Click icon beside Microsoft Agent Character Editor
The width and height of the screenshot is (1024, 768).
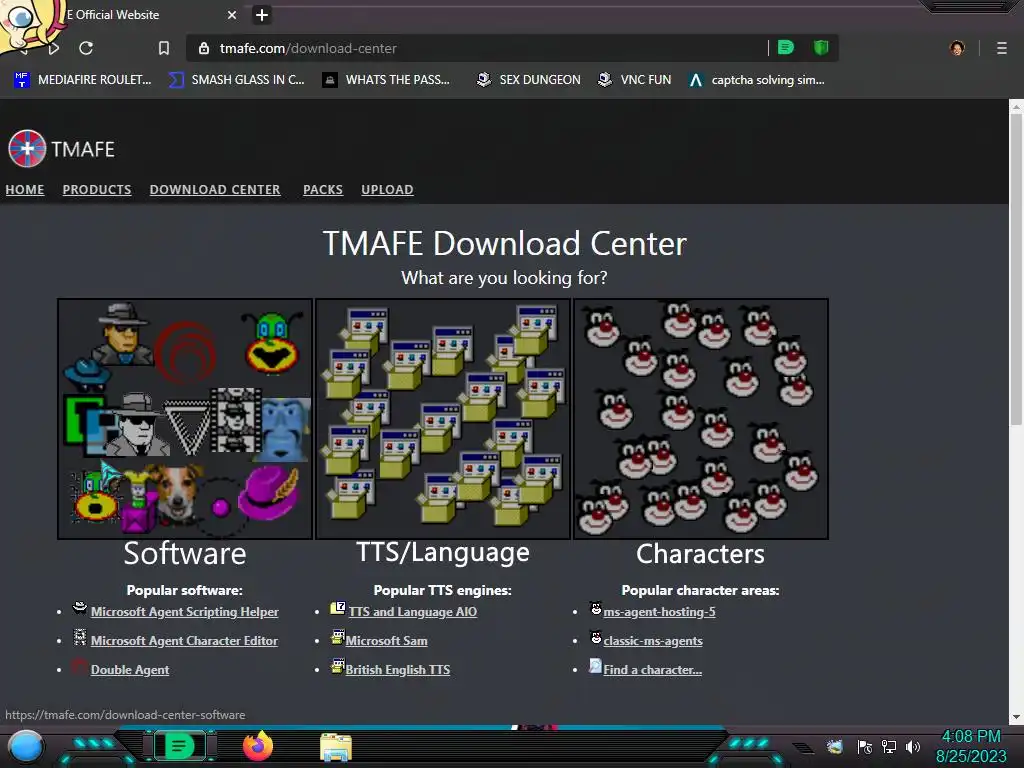80,637
